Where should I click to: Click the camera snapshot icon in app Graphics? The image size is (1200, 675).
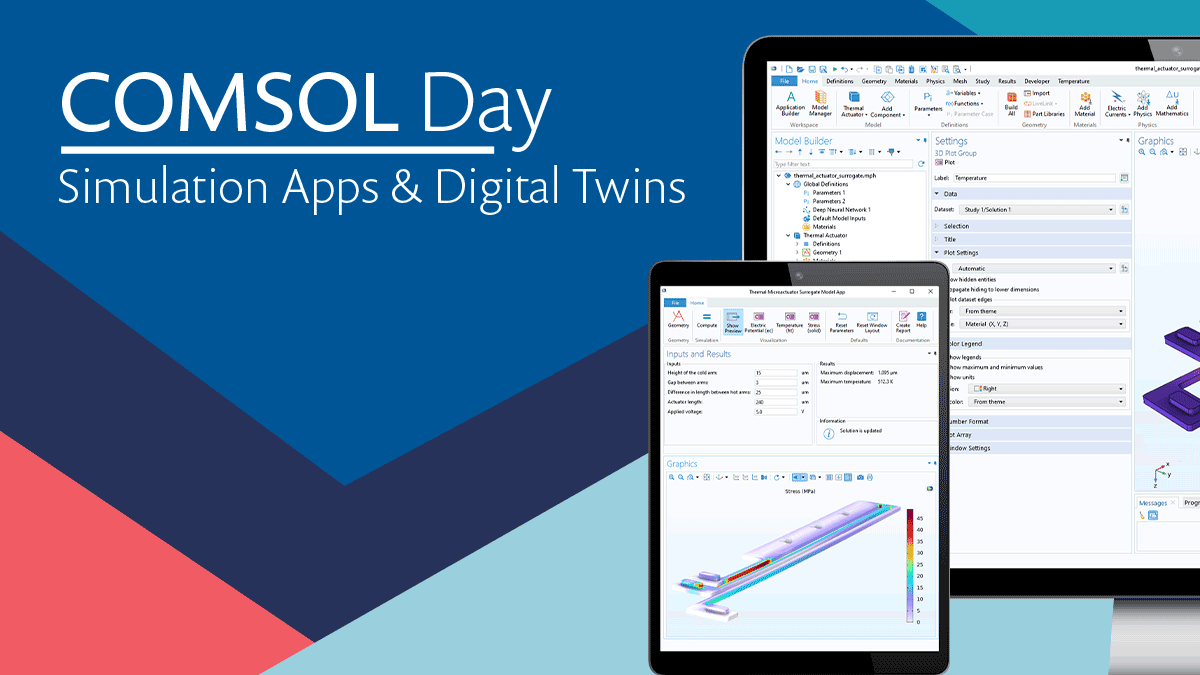tap(860, 477)
